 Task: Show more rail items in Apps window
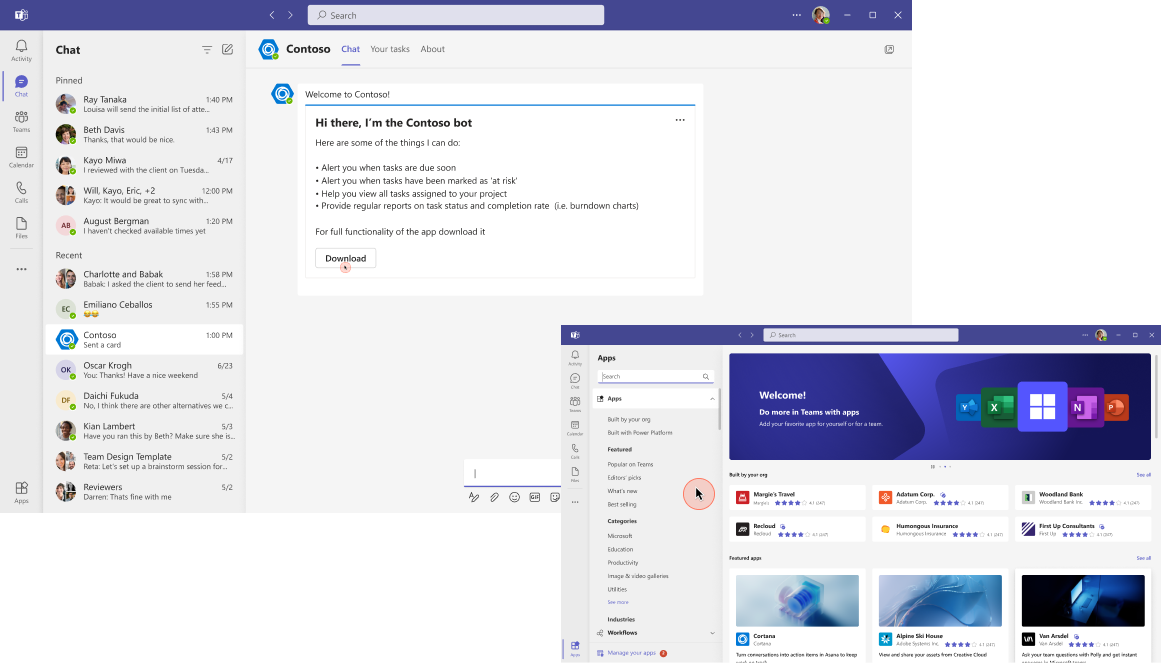coord(575,502)
